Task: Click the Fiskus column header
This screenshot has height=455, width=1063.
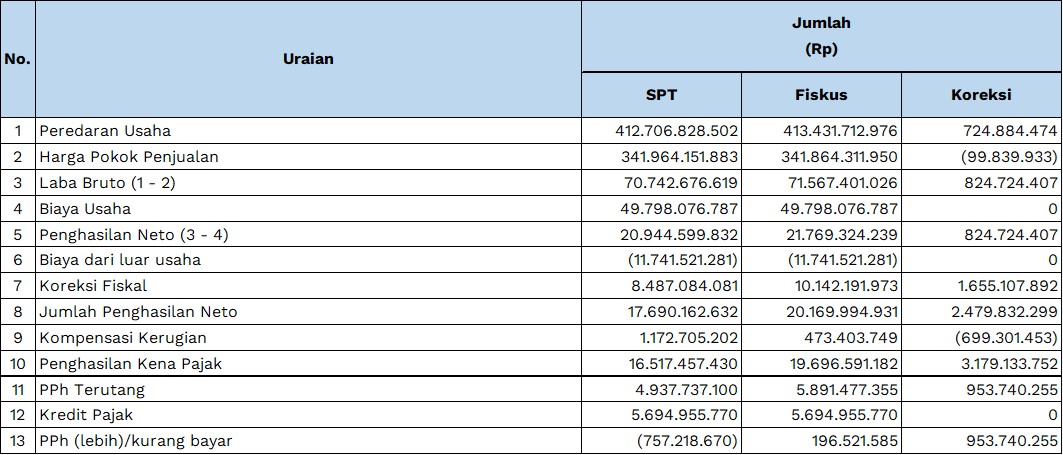Action: [x=821, y=95]
